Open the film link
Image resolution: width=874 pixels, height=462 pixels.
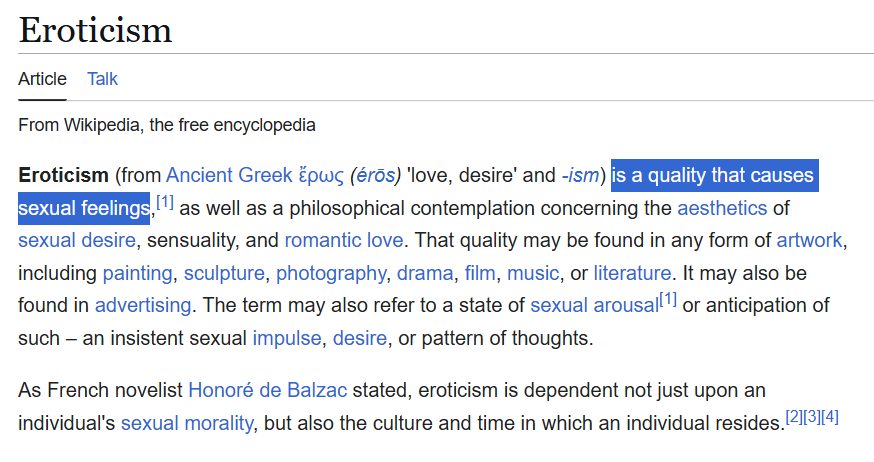point(480,274)
